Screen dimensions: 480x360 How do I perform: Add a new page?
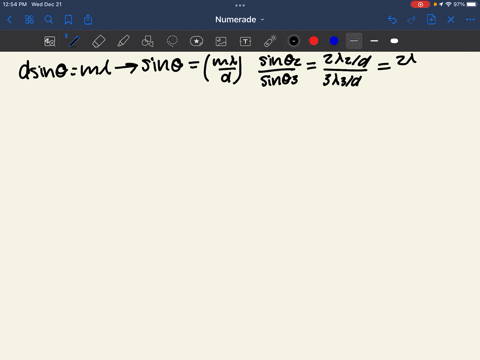point(431,19)
